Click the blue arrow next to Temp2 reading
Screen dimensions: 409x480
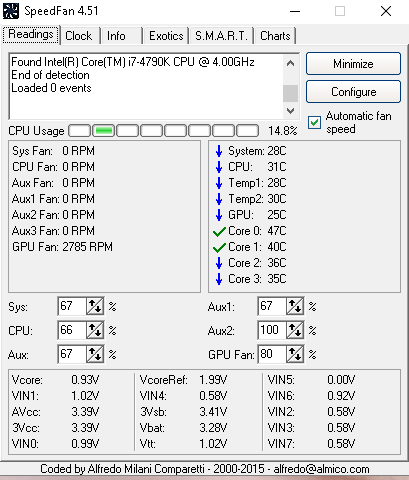pos(219,199)
